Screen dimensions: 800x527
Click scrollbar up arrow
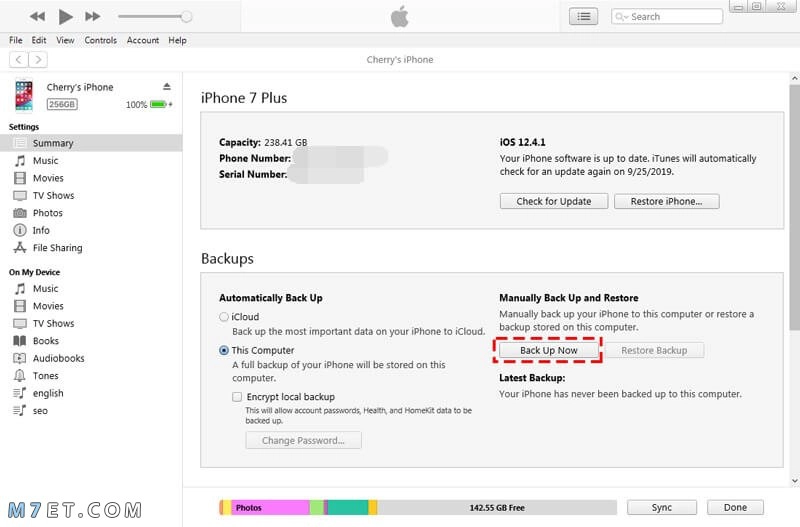[x=794, y=79]
